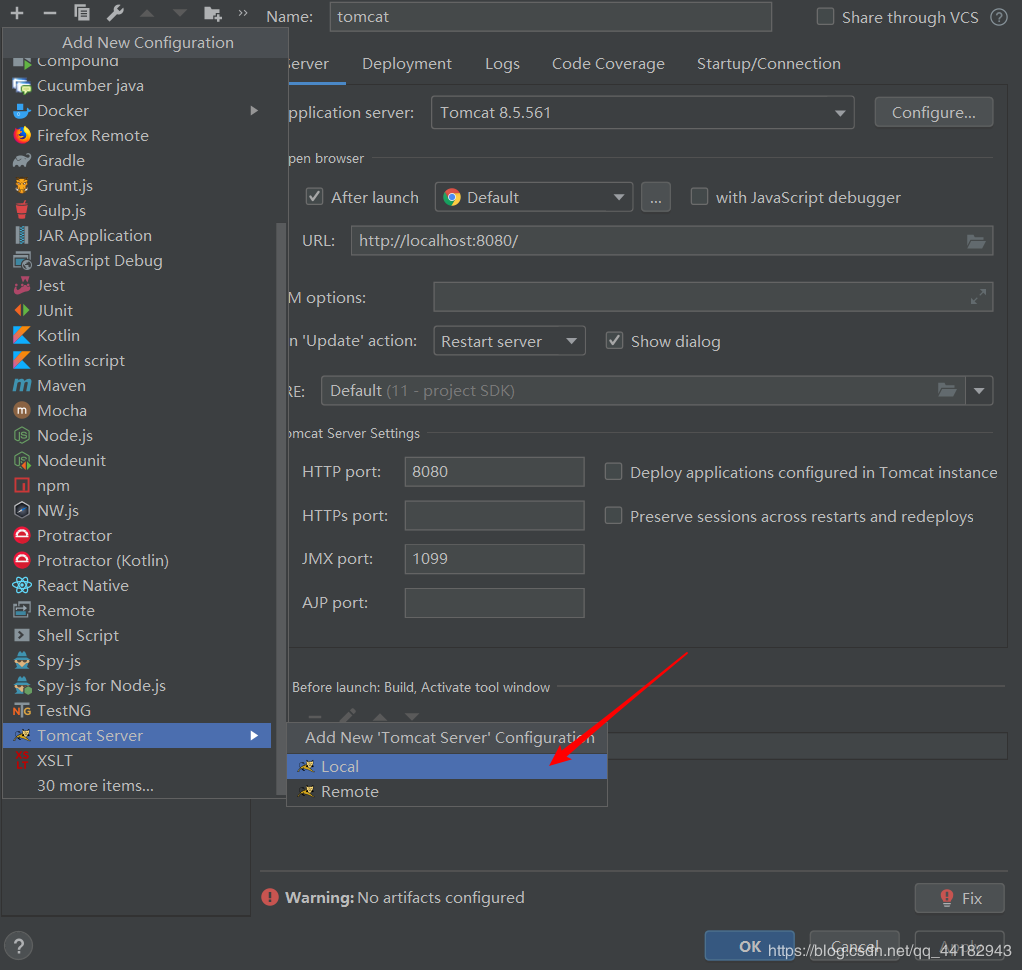
Task: Click the URL input field
Action: pos(671,241)
